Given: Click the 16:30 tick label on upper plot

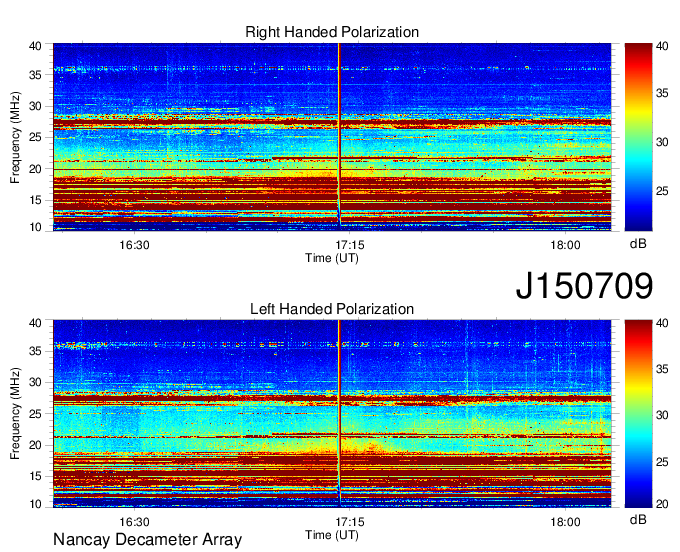Looking at the screenshot, I should [134, 245].
